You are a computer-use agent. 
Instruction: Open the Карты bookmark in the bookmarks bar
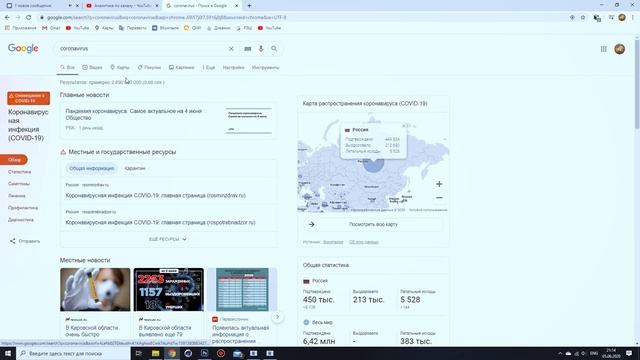pos(104,28)
